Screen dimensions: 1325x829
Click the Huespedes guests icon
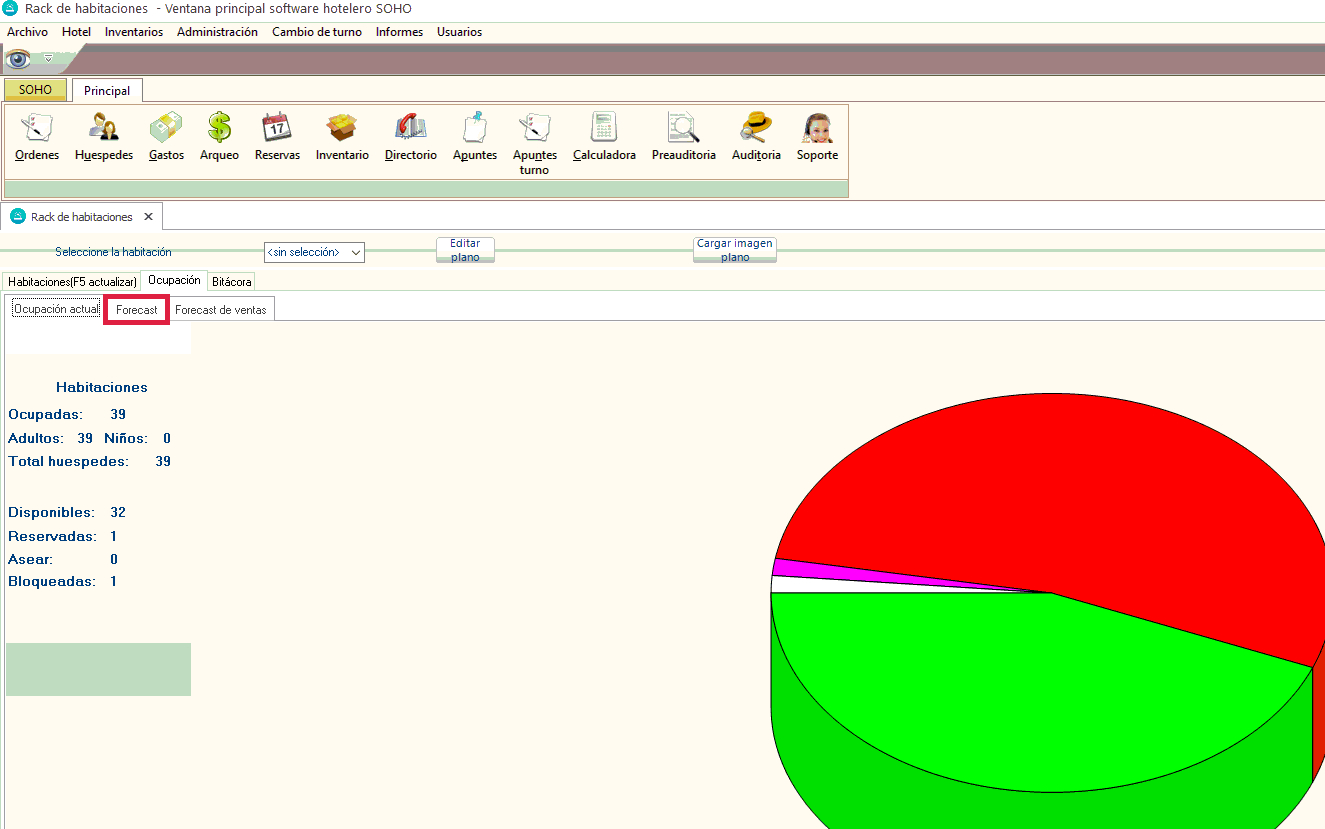pyautogui.click(x=104, y=129)
